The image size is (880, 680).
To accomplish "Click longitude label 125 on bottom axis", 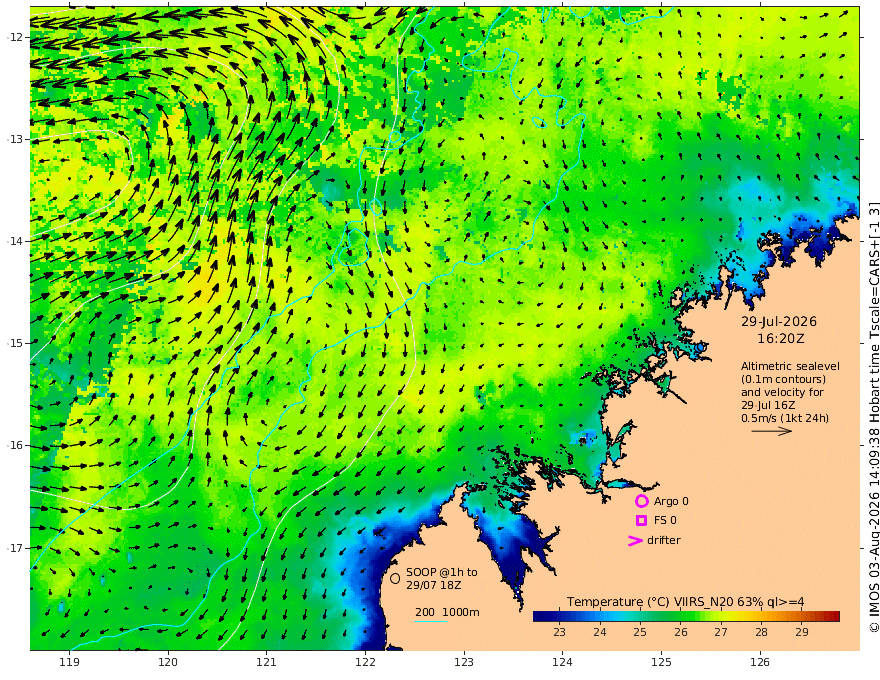I will 661,662.
